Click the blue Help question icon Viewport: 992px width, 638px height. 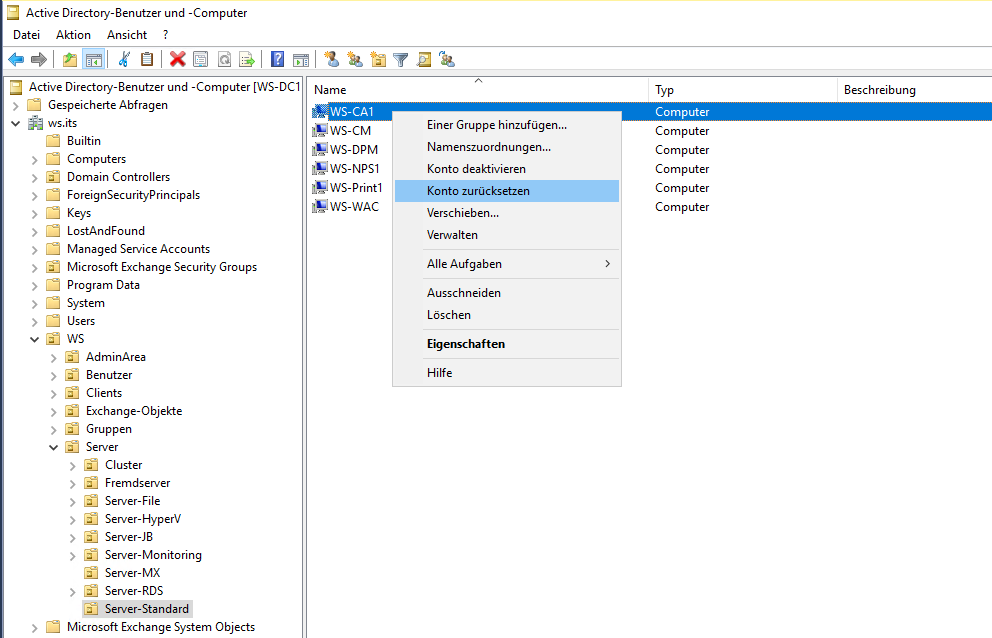tap(277, 59)
